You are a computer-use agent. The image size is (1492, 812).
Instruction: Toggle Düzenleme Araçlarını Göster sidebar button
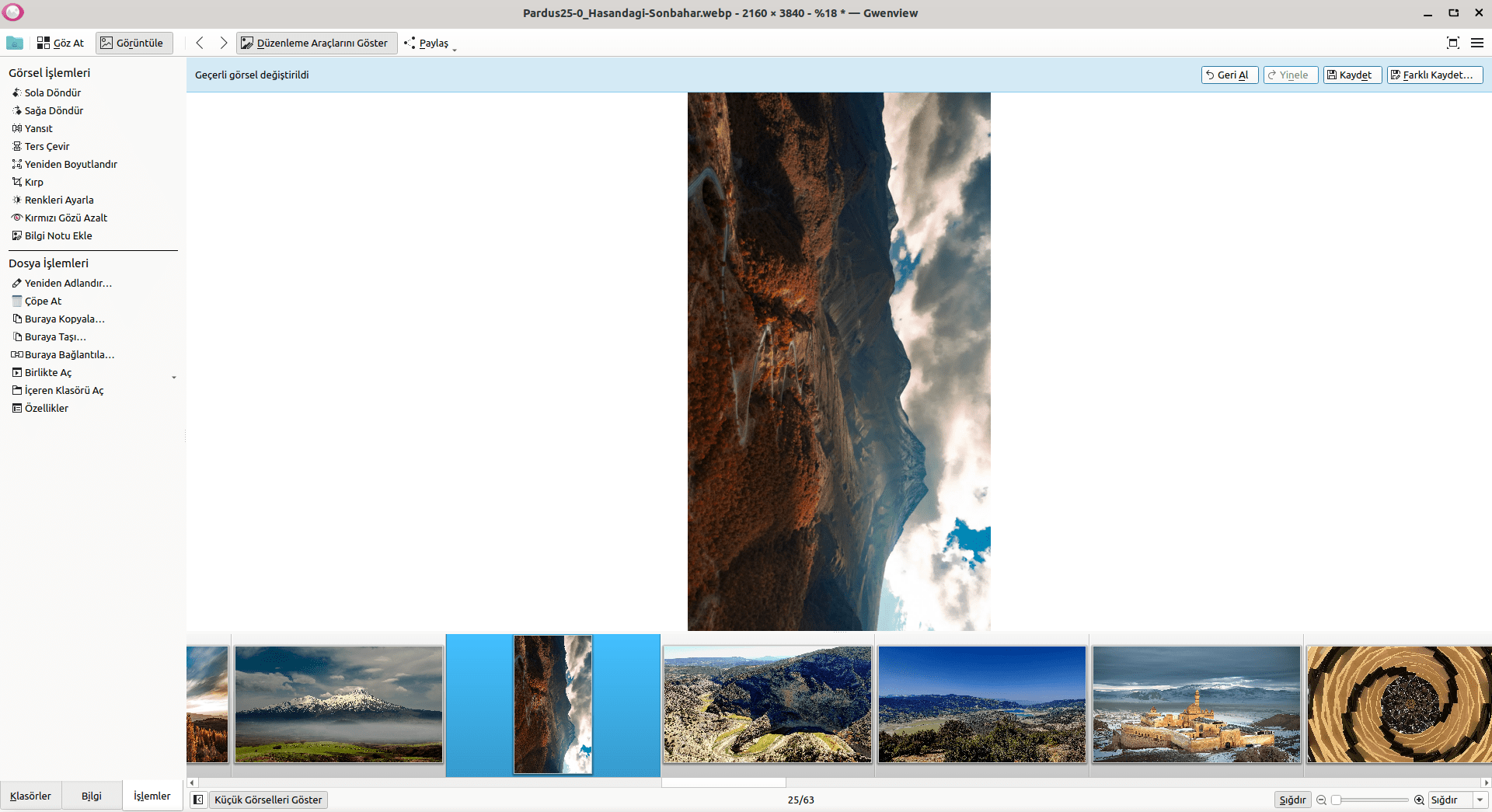[315, 43]
